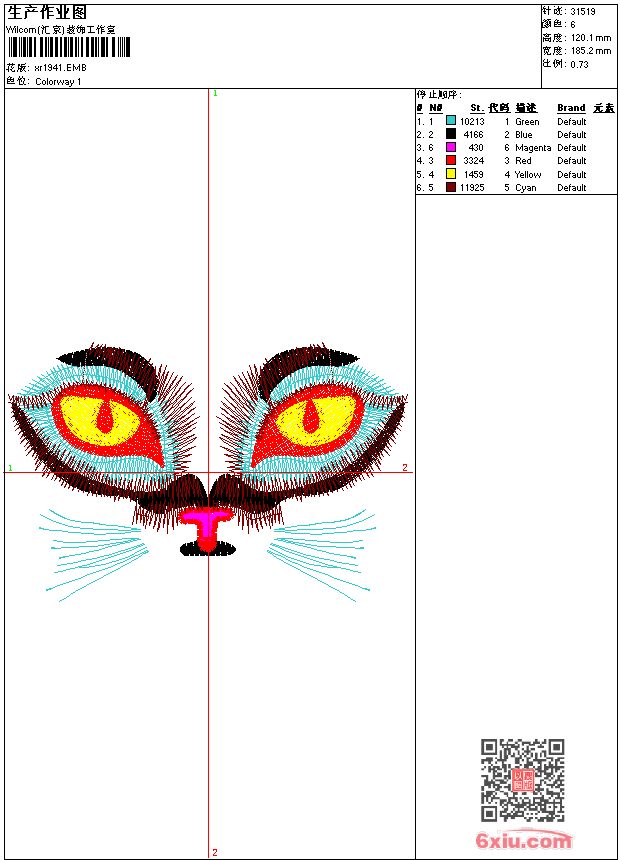Screen dimensions: 620x860
Task: Click the Yellow description cell
Action: (528, 175)
